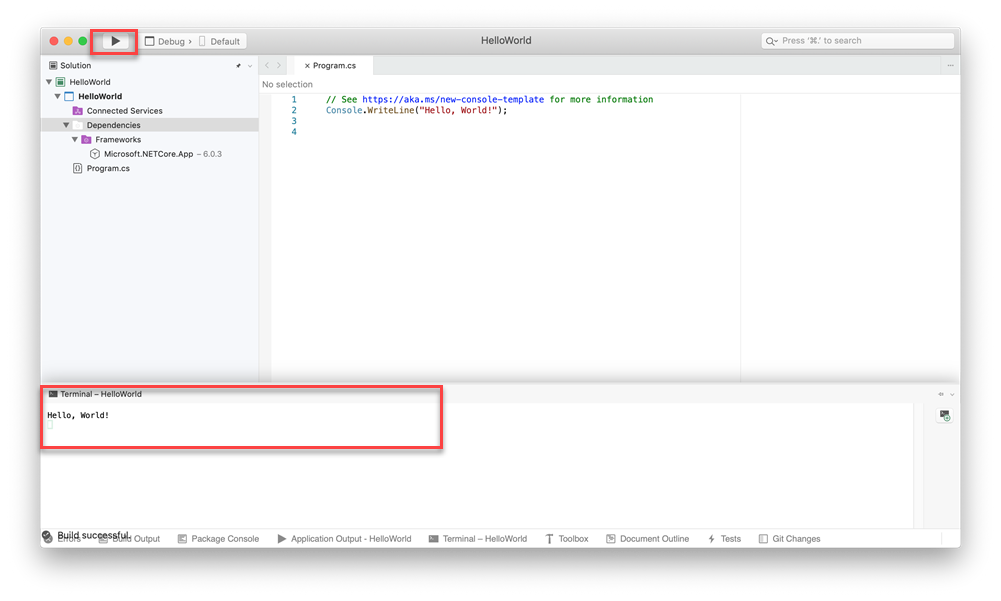Run the project with the Play button
This screenshot has width=1001, height=601.
pos(113,41)
